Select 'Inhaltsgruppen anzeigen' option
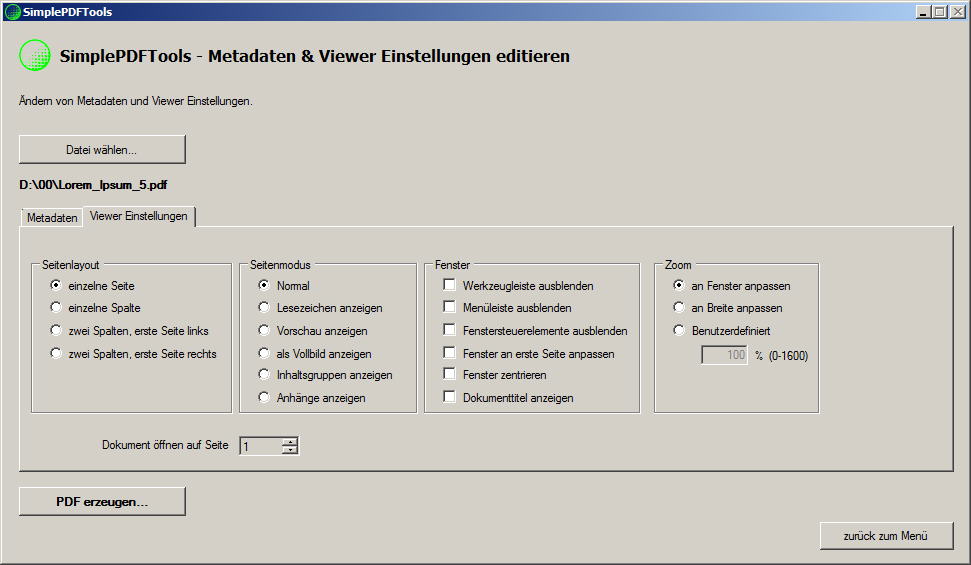The width and height of the screenshot is (971, 565). 264,374
